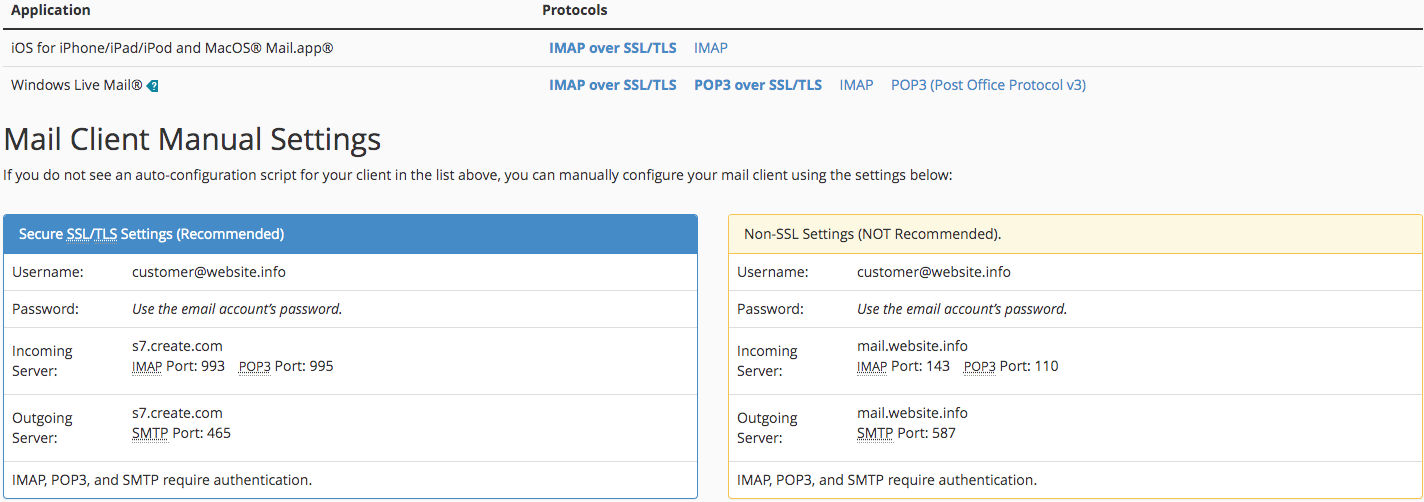Viewport: 1424px width, 502px height.
Task: Click the POP3 abbreviation beside Port 995
Action: (255, 367)
